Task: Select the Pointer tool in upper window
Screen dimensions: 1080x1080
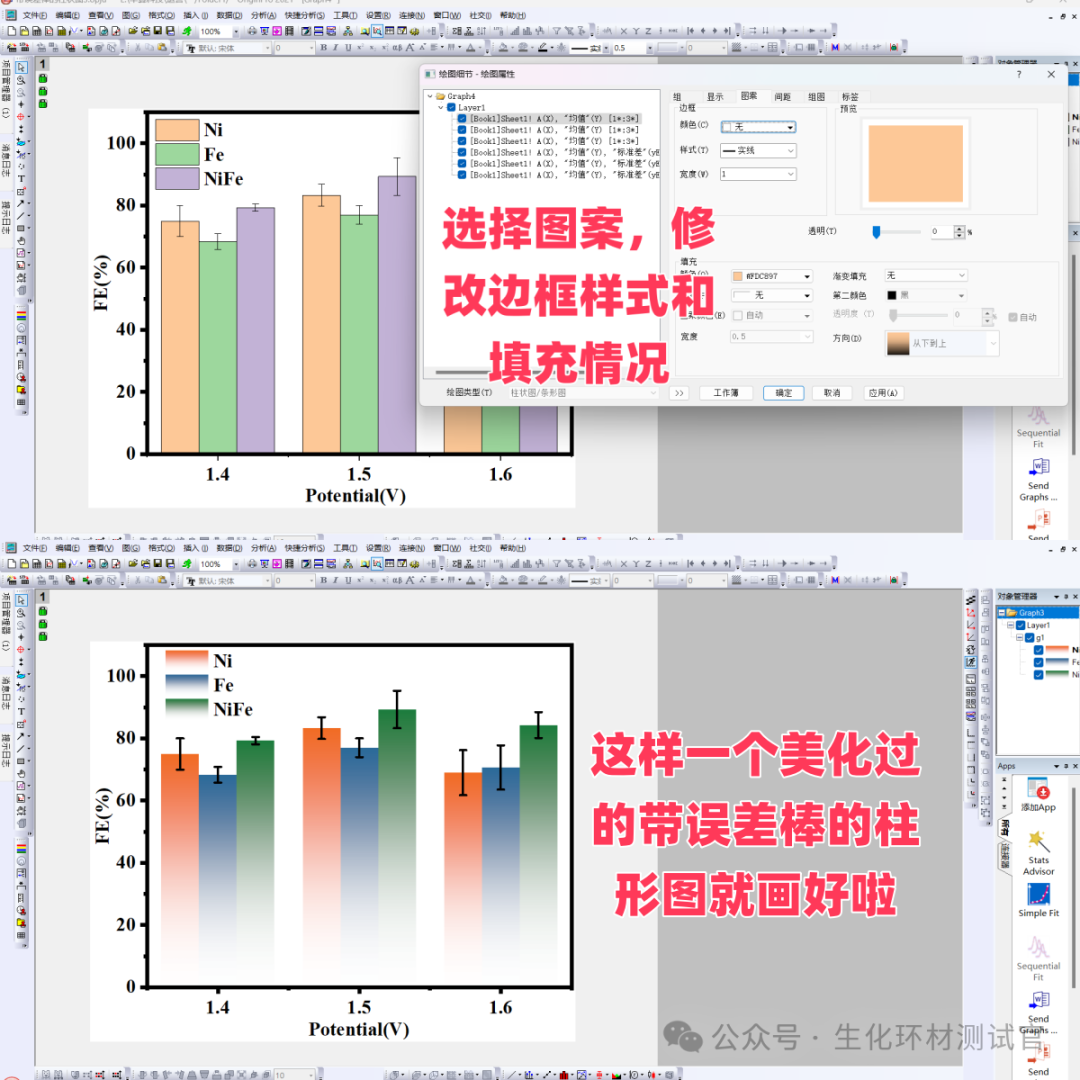Action: click(x=21, y=68)
